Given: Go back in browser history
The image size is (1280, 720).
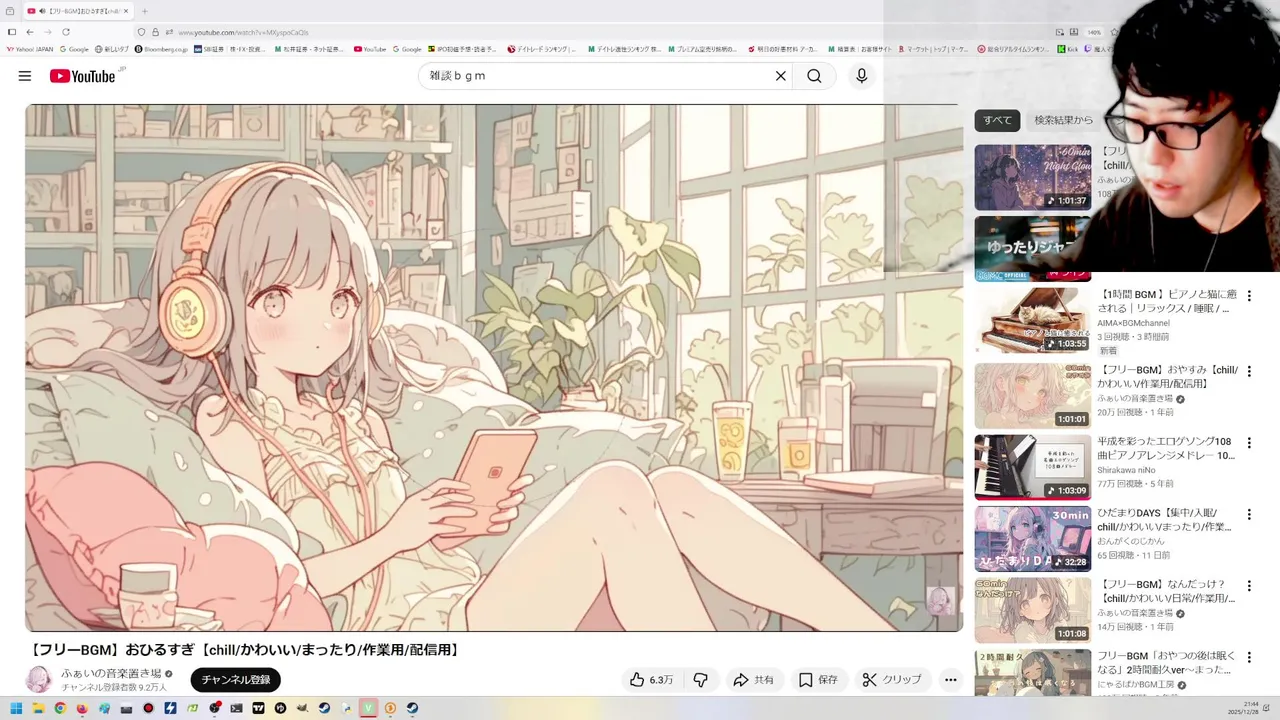Looking at the screenshot, I should (x=30, y=32).
